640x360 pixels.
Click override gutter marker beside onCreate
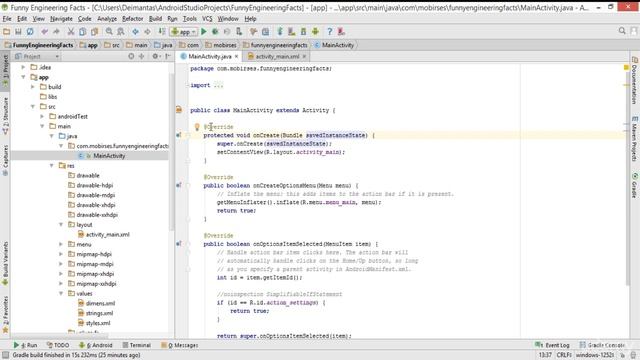click(x=178, y=135)
